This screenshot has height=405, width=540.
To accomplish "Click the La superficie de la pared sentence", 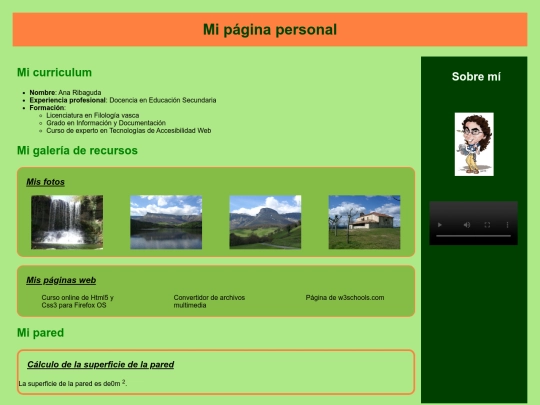I will coord(73,383).
